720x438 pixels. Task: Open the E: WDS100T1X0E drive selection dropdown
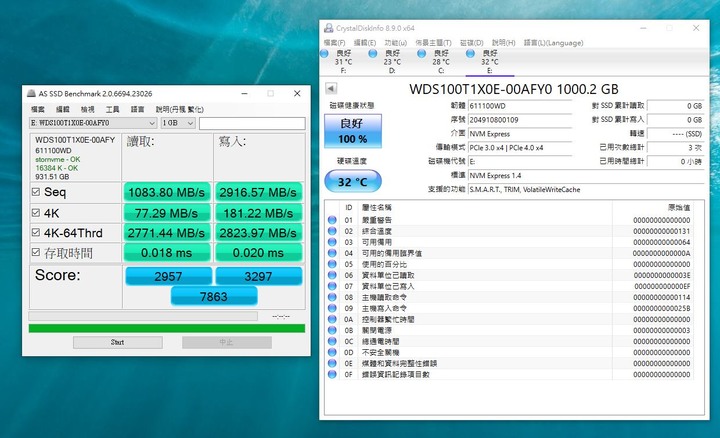(x=93, y=123)
